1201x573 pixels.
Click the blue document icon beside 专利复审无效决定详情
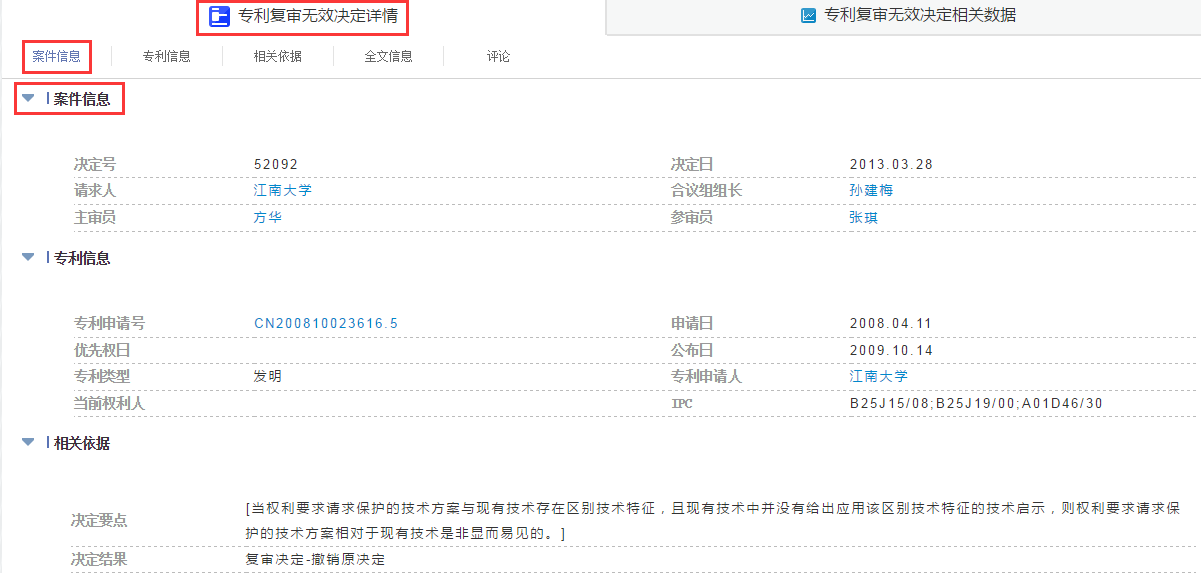coord(219,16)
